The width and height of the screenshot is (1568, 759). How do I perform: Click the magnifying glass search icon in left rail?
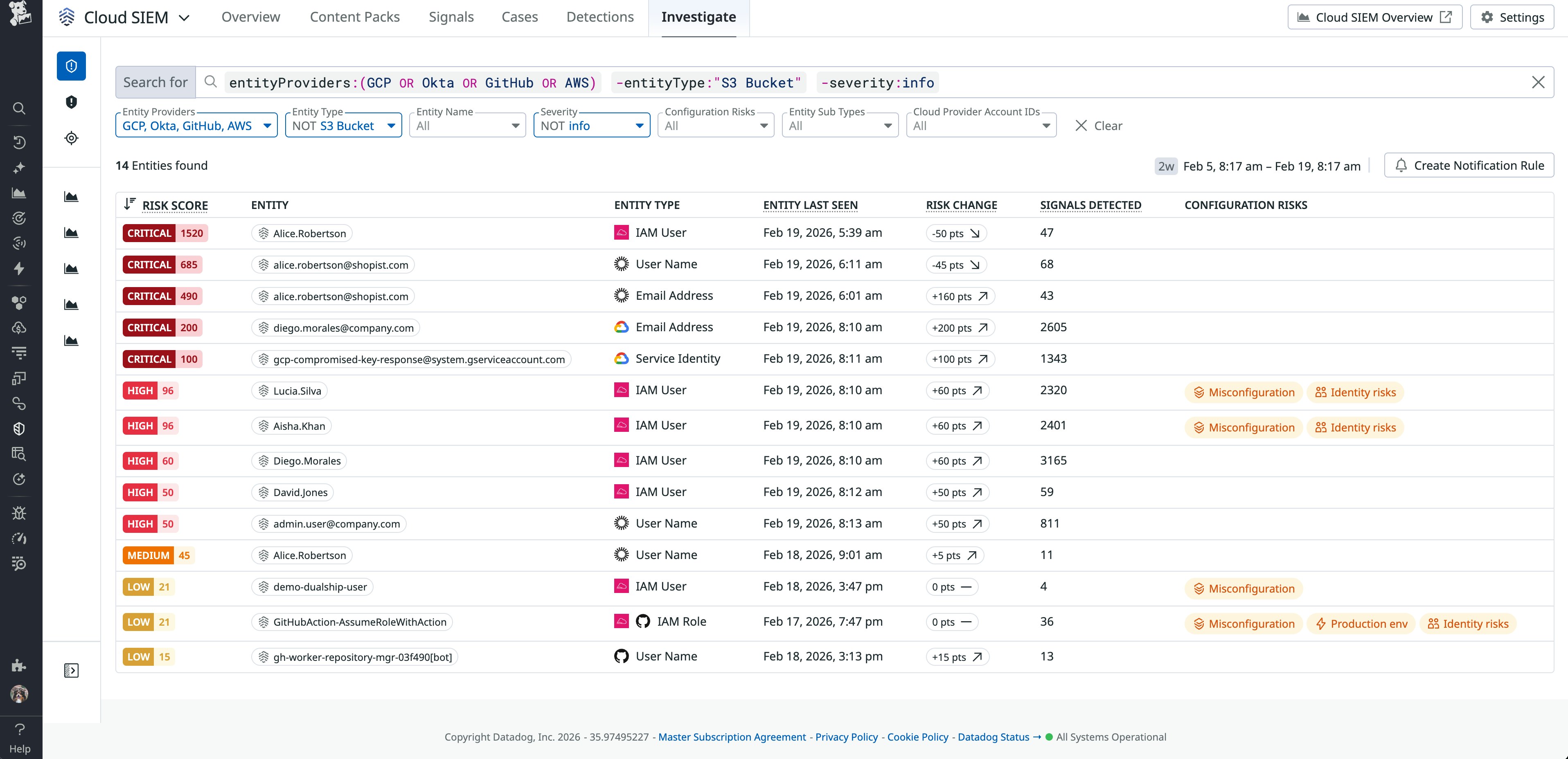[19, 108]
